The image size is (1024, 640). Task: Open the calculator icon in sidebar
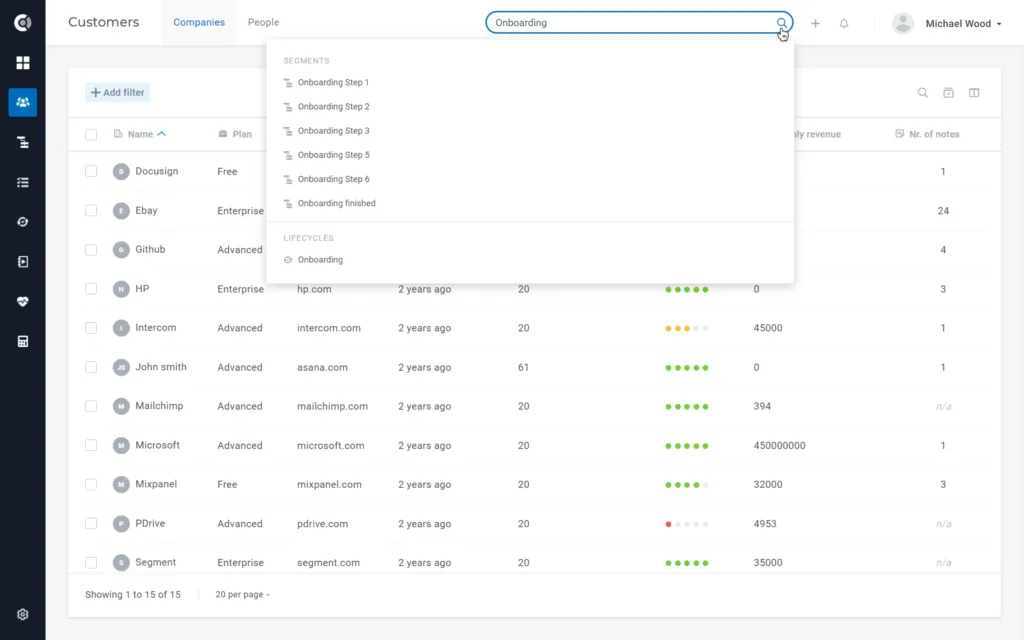[23, 342]
